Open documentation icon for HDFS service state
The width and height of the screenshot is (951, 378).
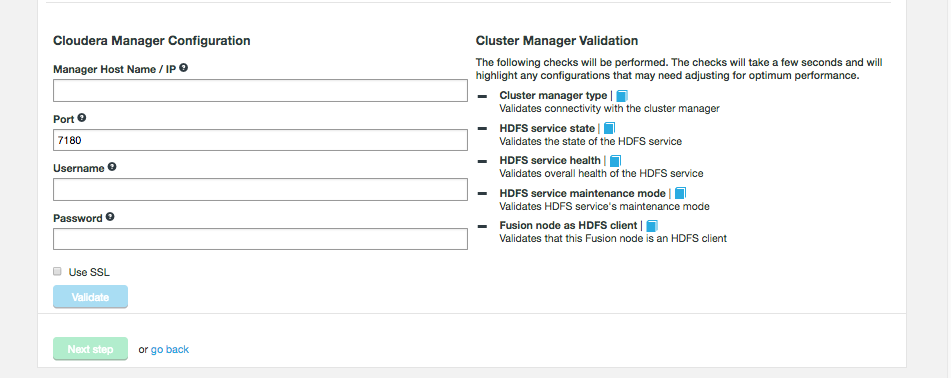tap(610, 128)
